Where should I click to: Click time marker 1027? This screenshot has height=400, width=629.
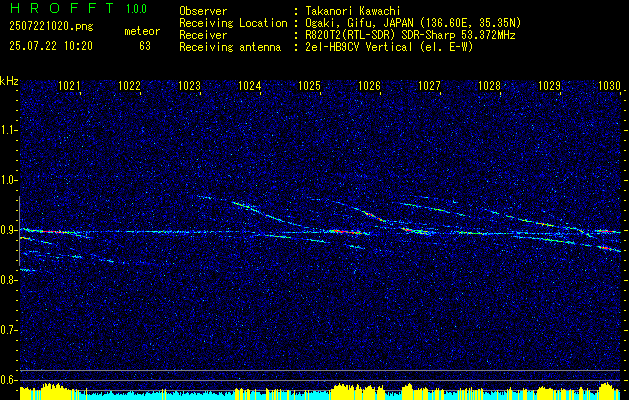pyautogui.click(x=430, y=85)
